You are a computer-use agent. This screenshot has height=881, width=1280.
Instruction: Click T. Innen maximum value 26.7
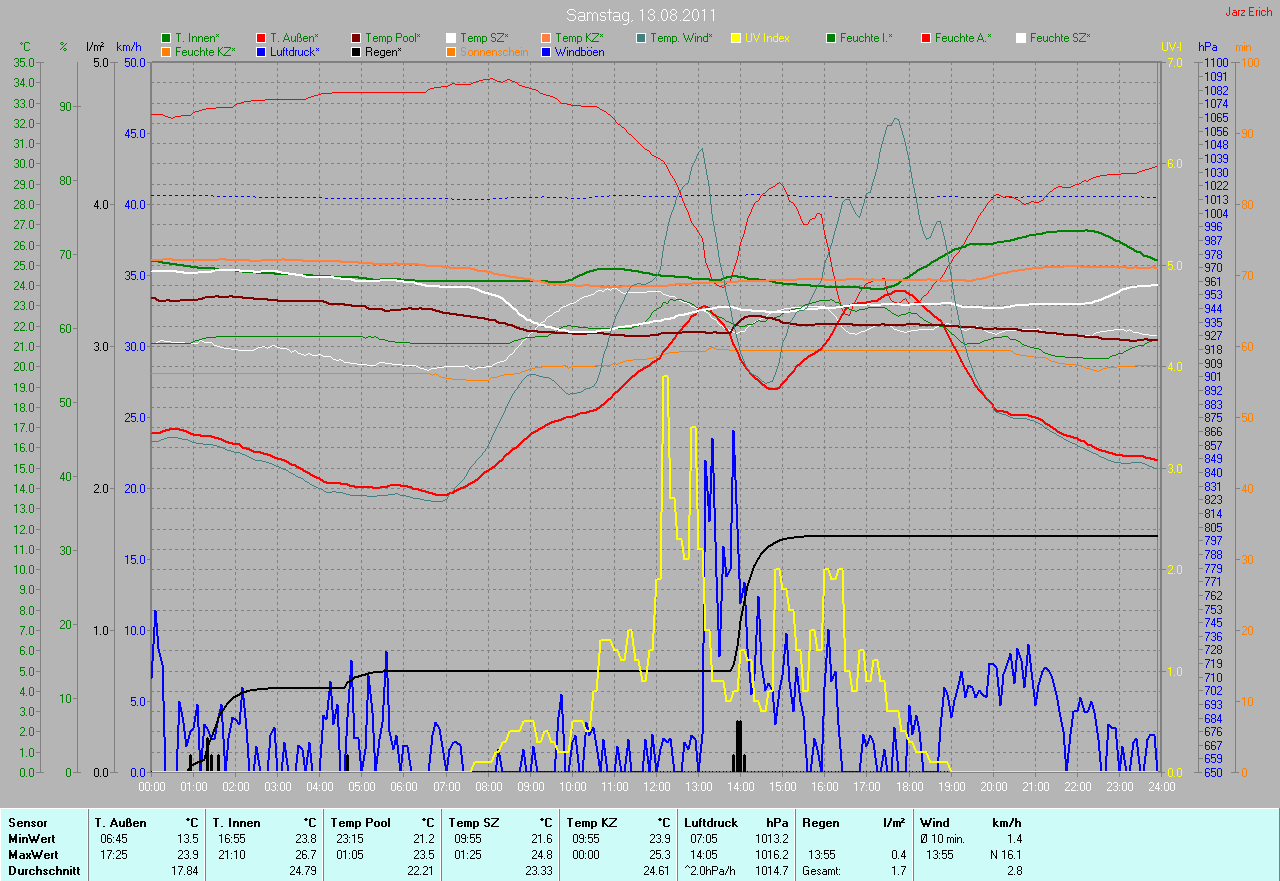point(305,855)
